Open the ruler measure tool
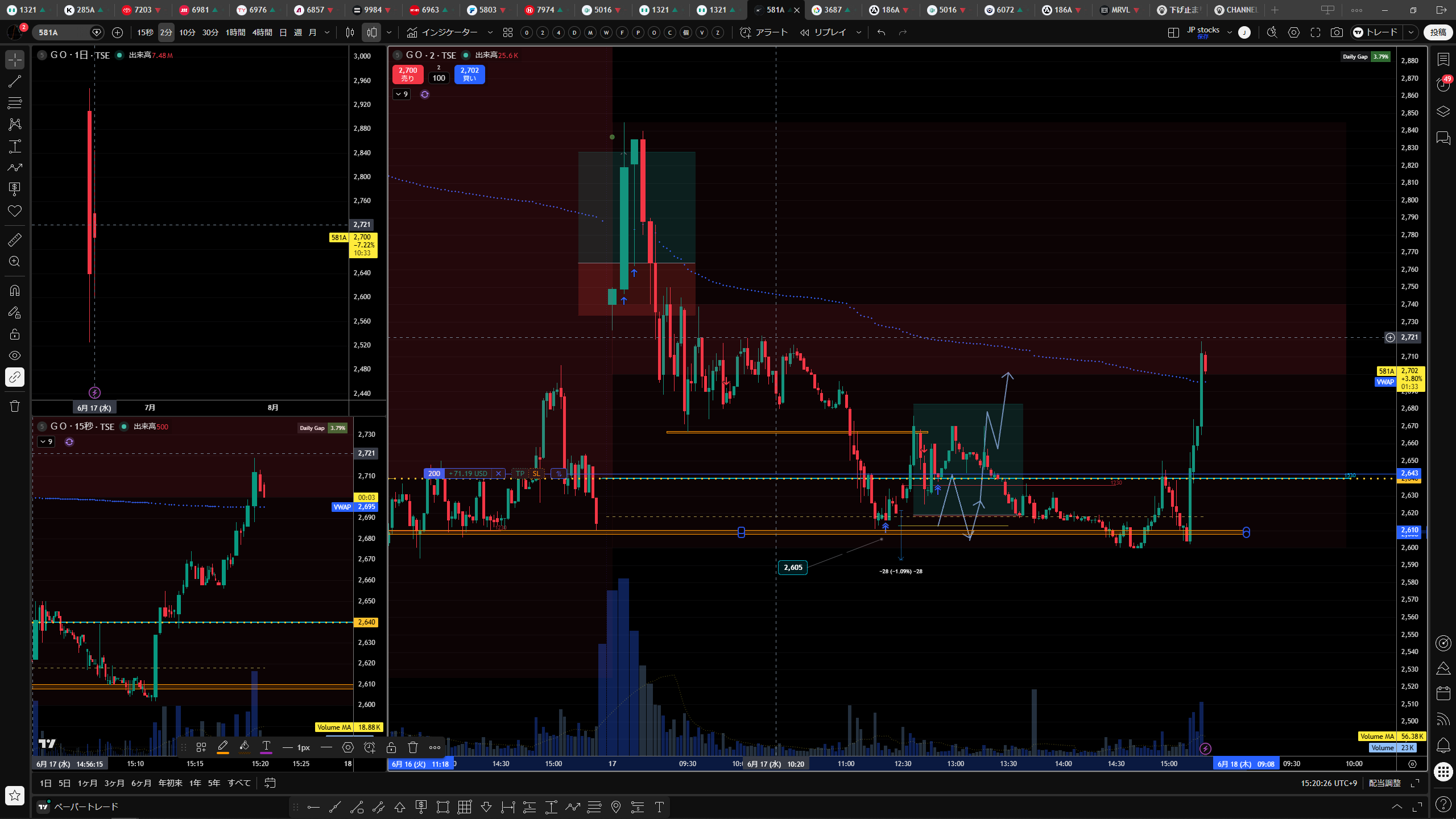Viewport: 1456px width, 819px height. coord(15,240)
